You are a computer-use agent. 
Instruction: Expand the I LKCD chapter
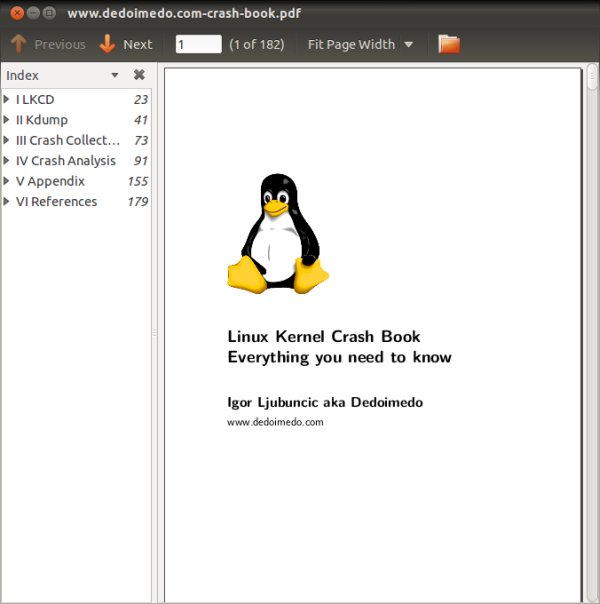(x=6, y=99)
